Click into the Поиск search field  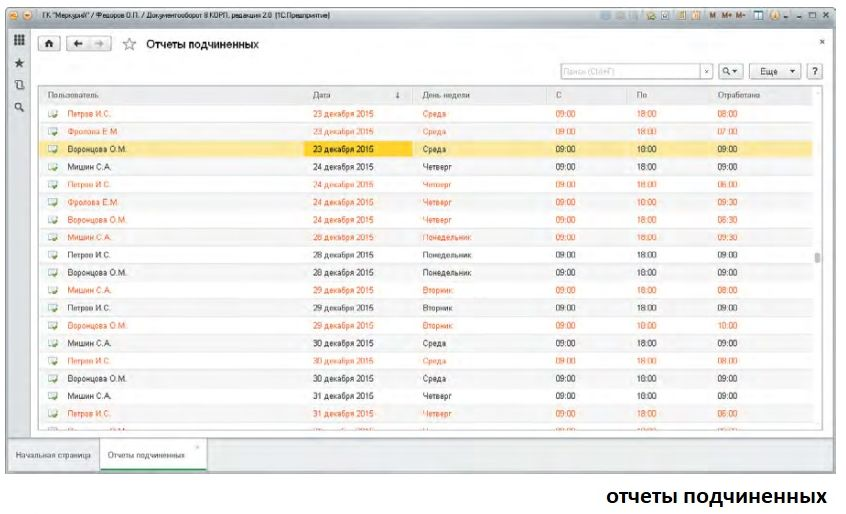628,72
